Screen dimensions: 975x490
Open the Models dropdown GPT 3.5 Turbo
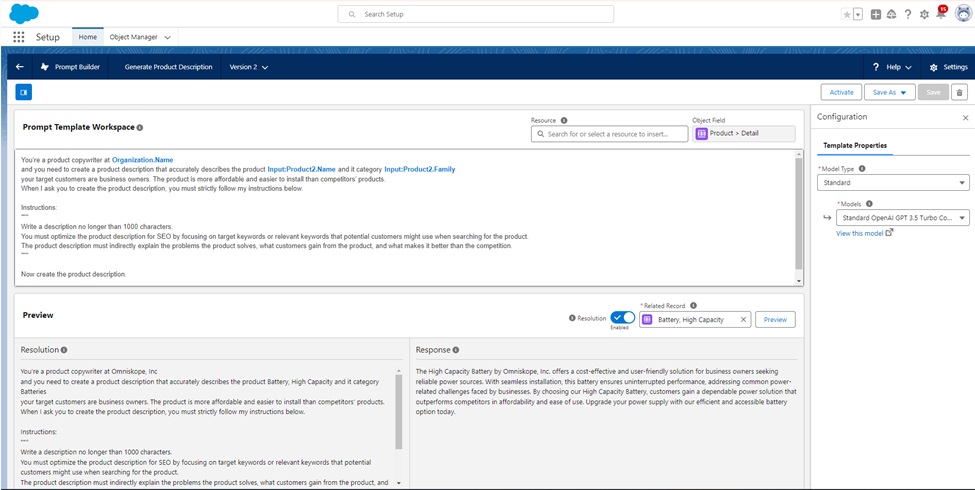tap(903, 218)
